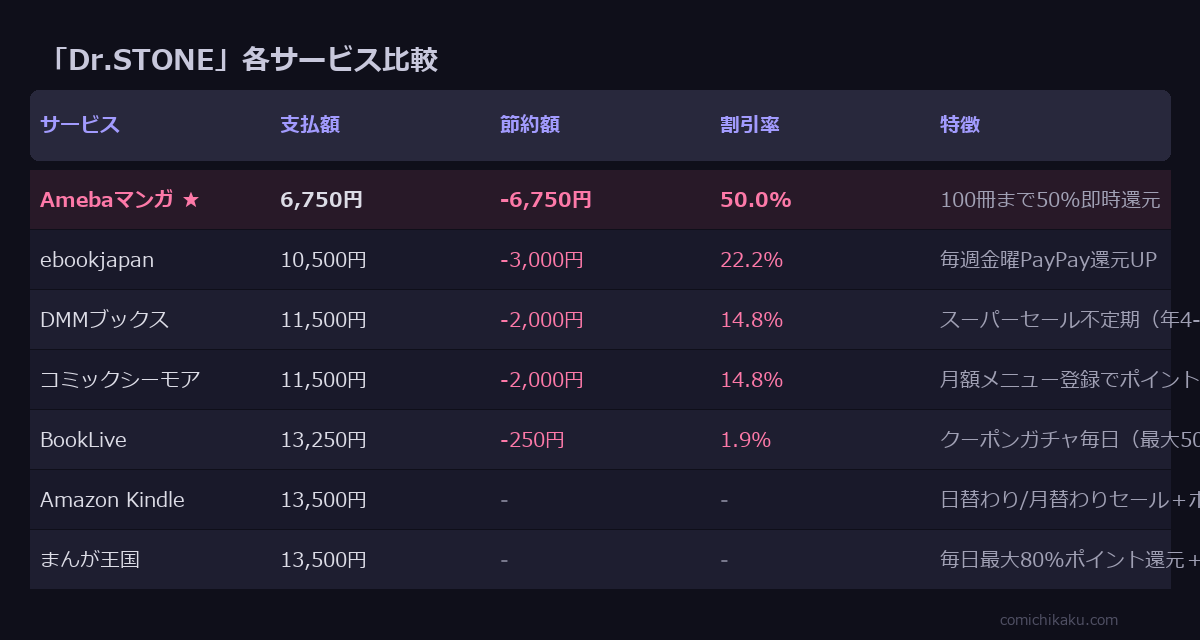Click the 特徴 column header

[x=960, y=125]
